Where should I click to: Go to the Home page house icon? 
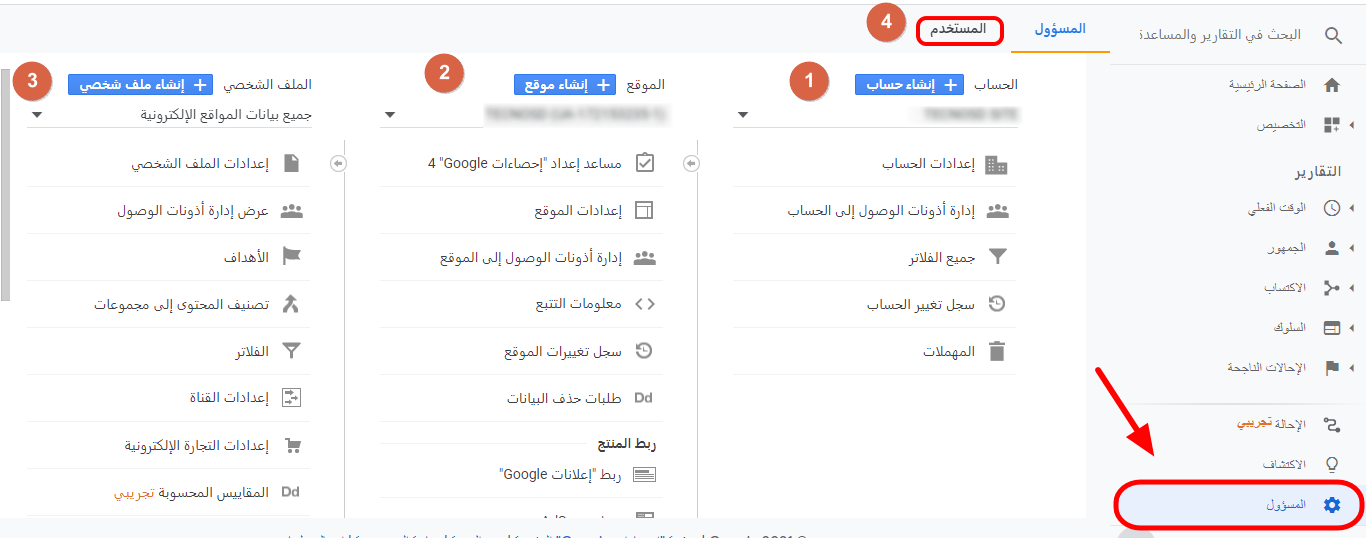pos(1331,85)
